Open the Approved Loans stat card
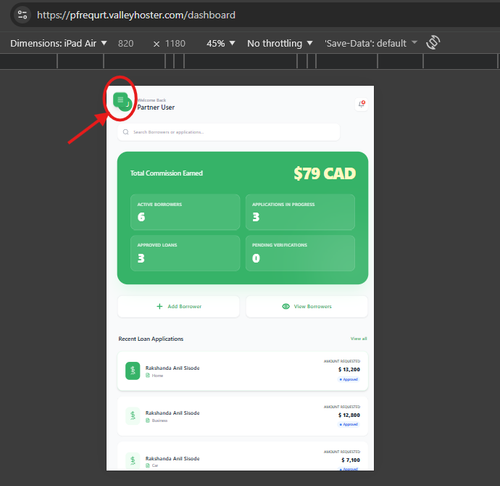Viewport: 500px width, 486px height. click(185, 253)
